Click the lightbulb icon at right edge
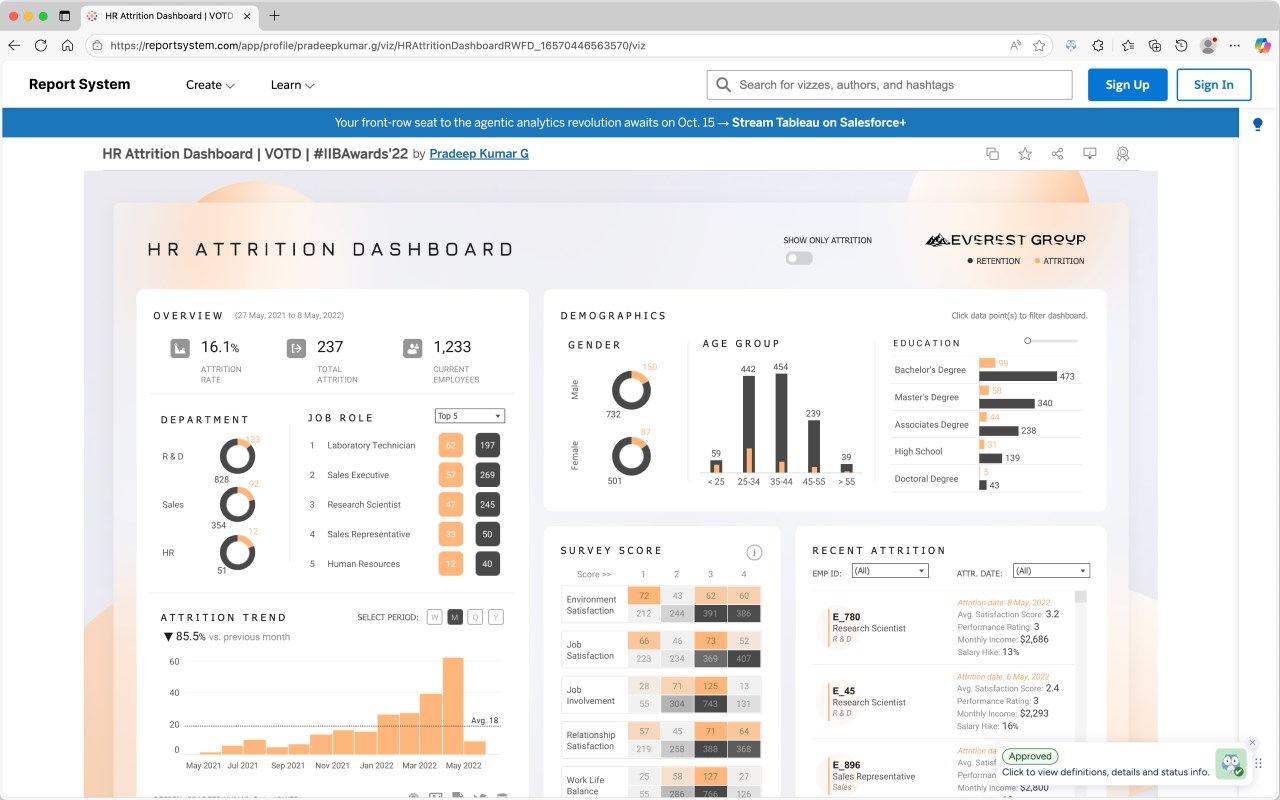 pos(1258,125)
